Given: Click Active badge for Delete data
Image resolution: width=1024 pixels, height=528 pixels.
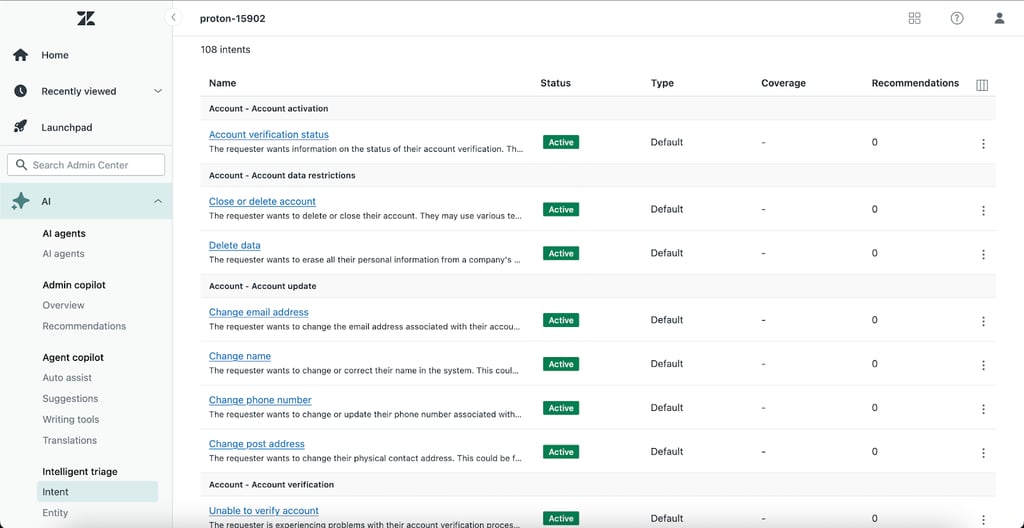Looking at the screenshot, I should (561, 254).
